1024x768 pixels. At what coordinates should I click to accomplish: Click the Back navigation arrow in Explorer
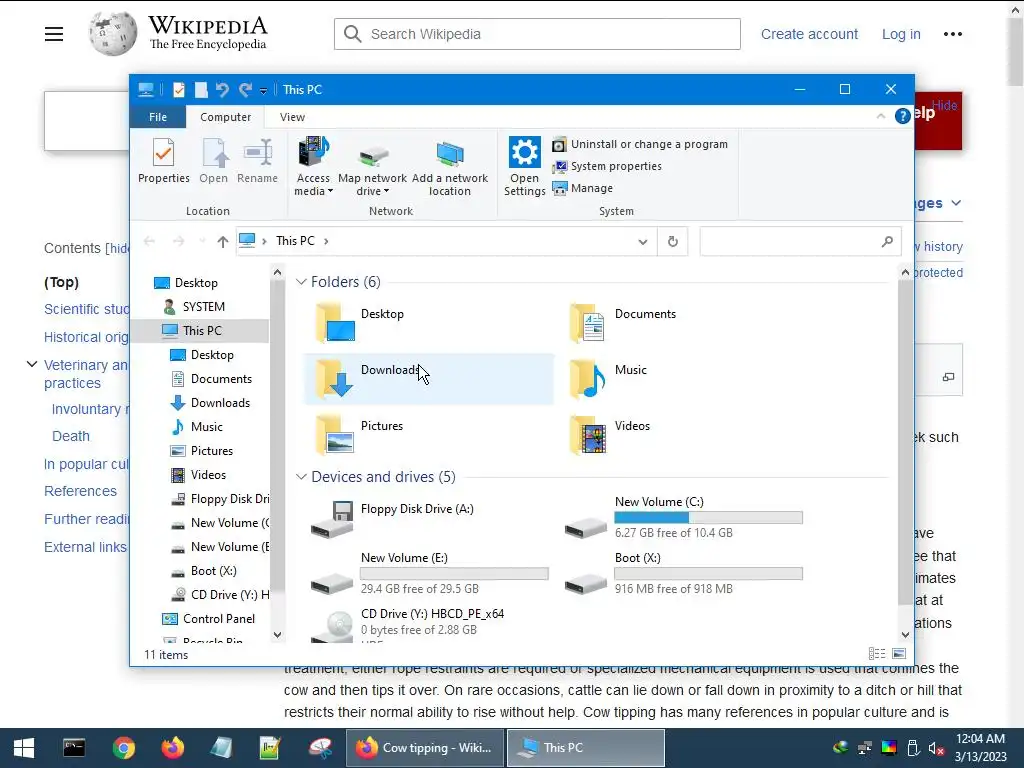tap(150, 242)
